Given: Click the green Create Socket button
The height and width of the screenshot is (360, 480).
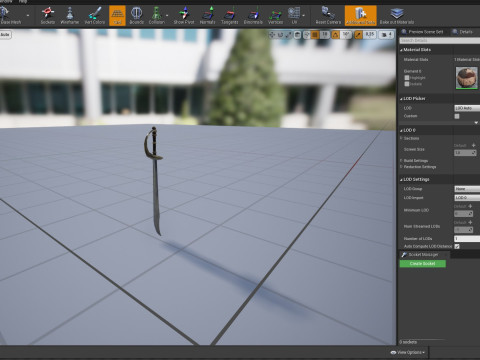Looking at the screenshot, I should 423,264.
